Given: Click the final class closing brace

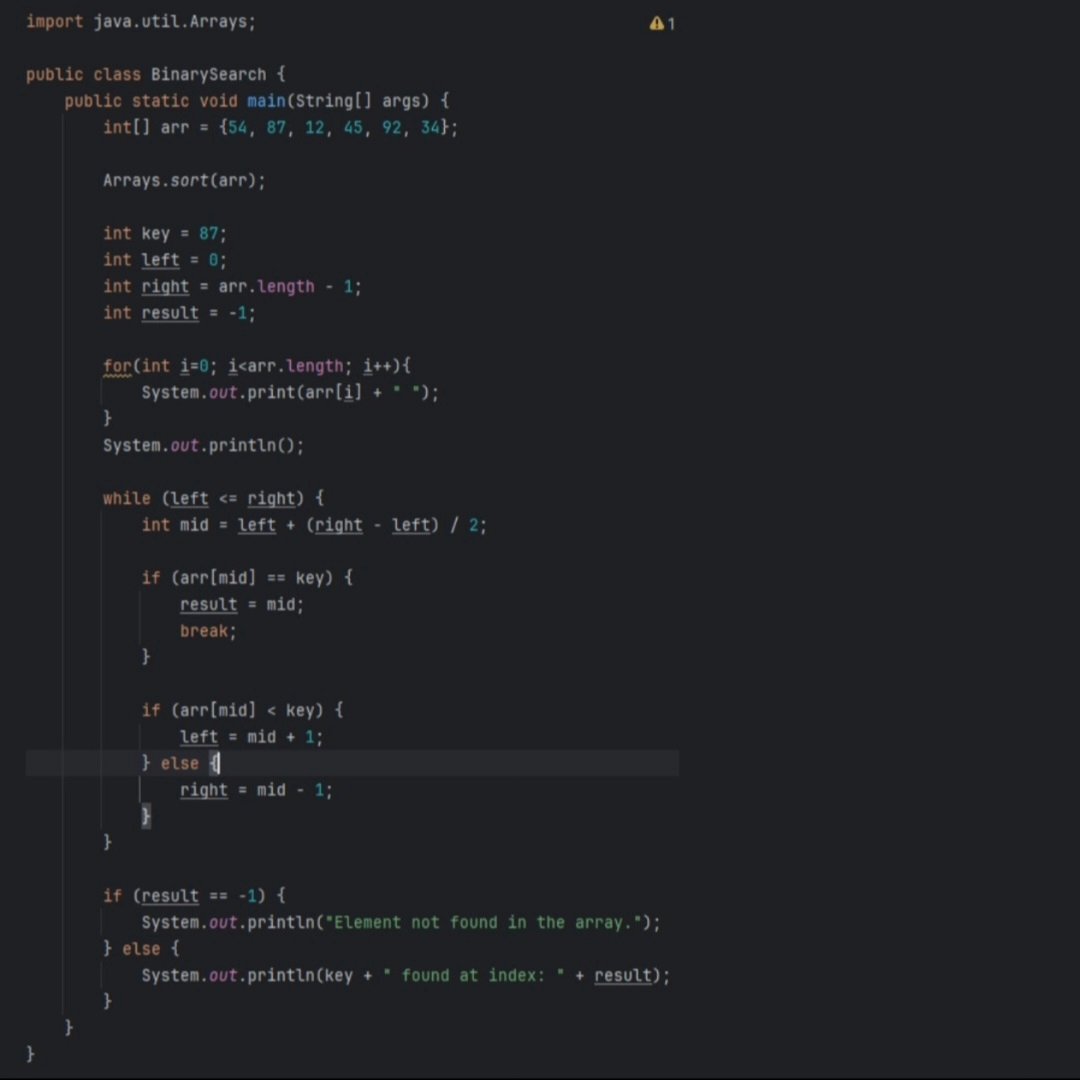Looking at the screenshot, I should click(x=30, y=1055).
